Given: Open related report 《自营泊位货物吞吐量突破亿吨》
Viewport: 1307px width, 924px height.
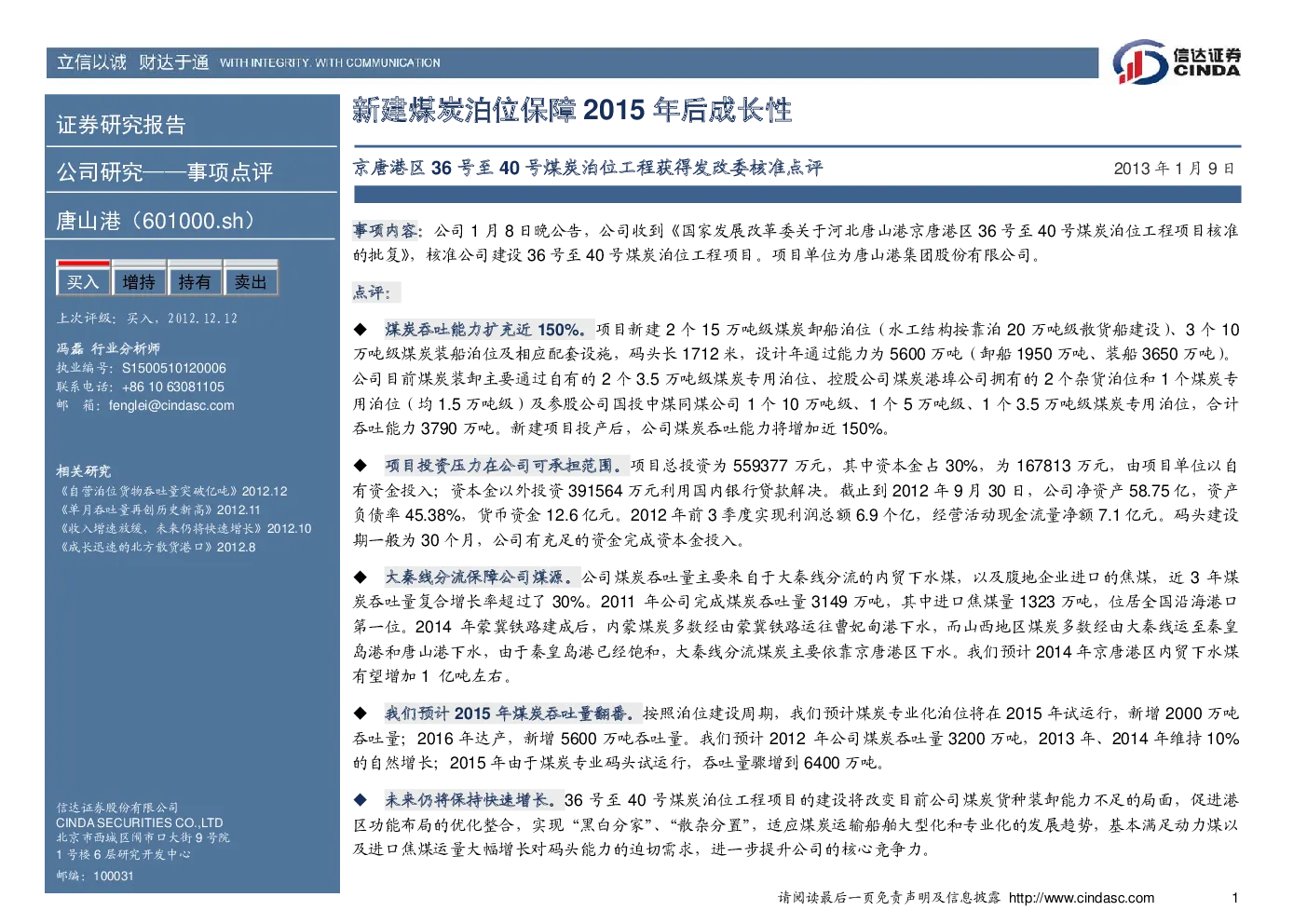Looking at the screenshot, I should (172, 491).
